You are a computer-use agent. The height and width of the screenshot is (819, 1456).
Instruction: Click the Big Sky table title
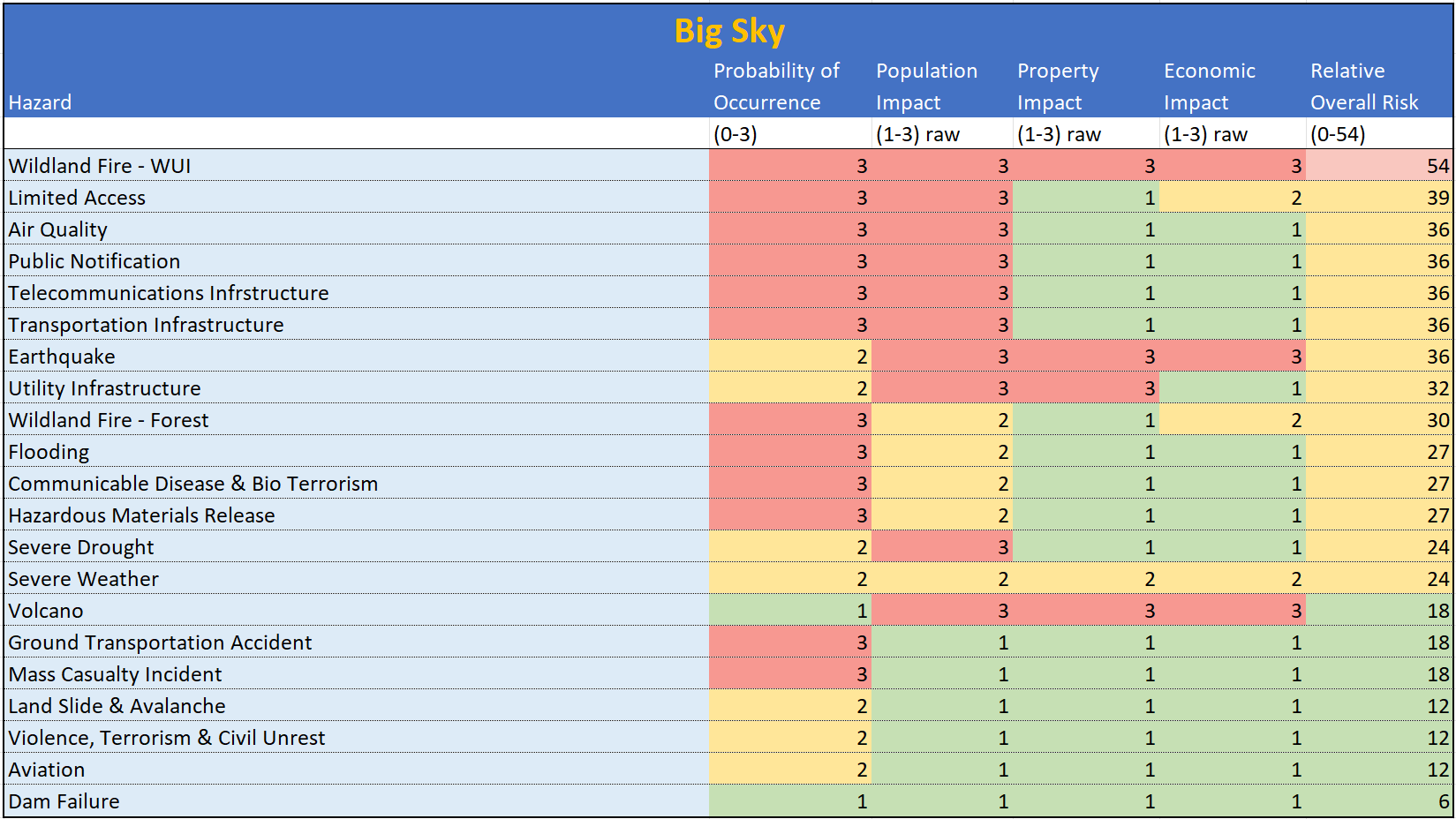pyautogui.click(x=728, y=32)
